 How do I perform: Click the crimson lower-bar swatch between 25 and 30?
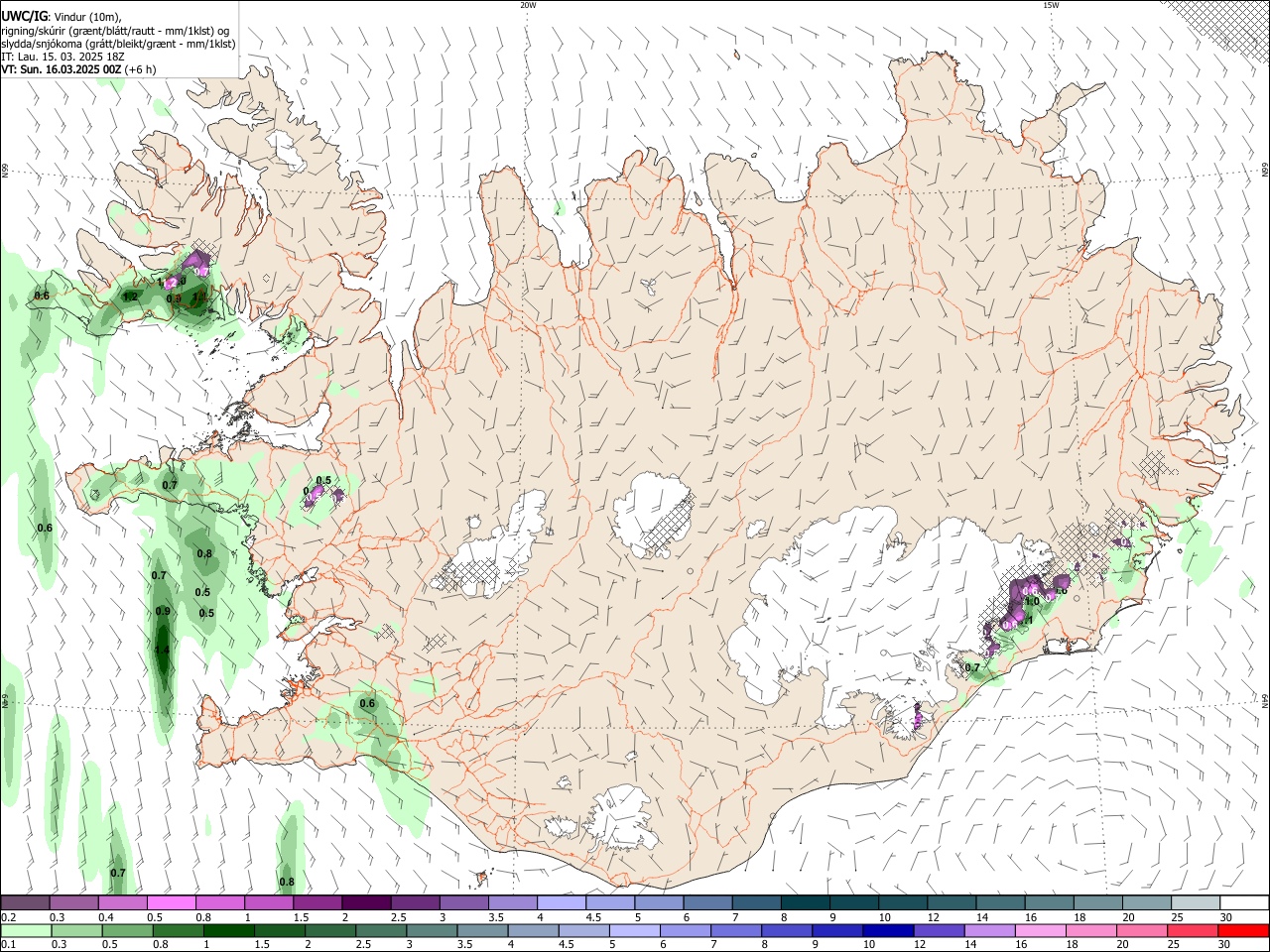(1193, 931)
